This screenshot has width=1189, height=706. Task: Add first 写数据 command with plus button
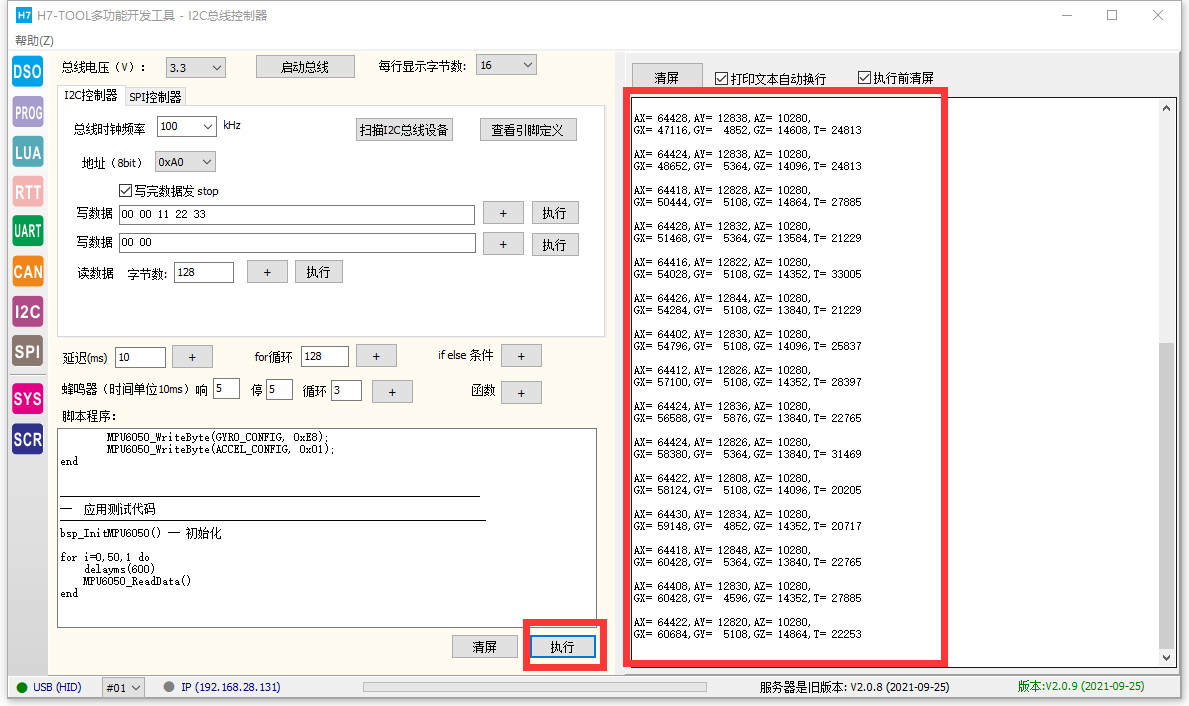(504, 213)
